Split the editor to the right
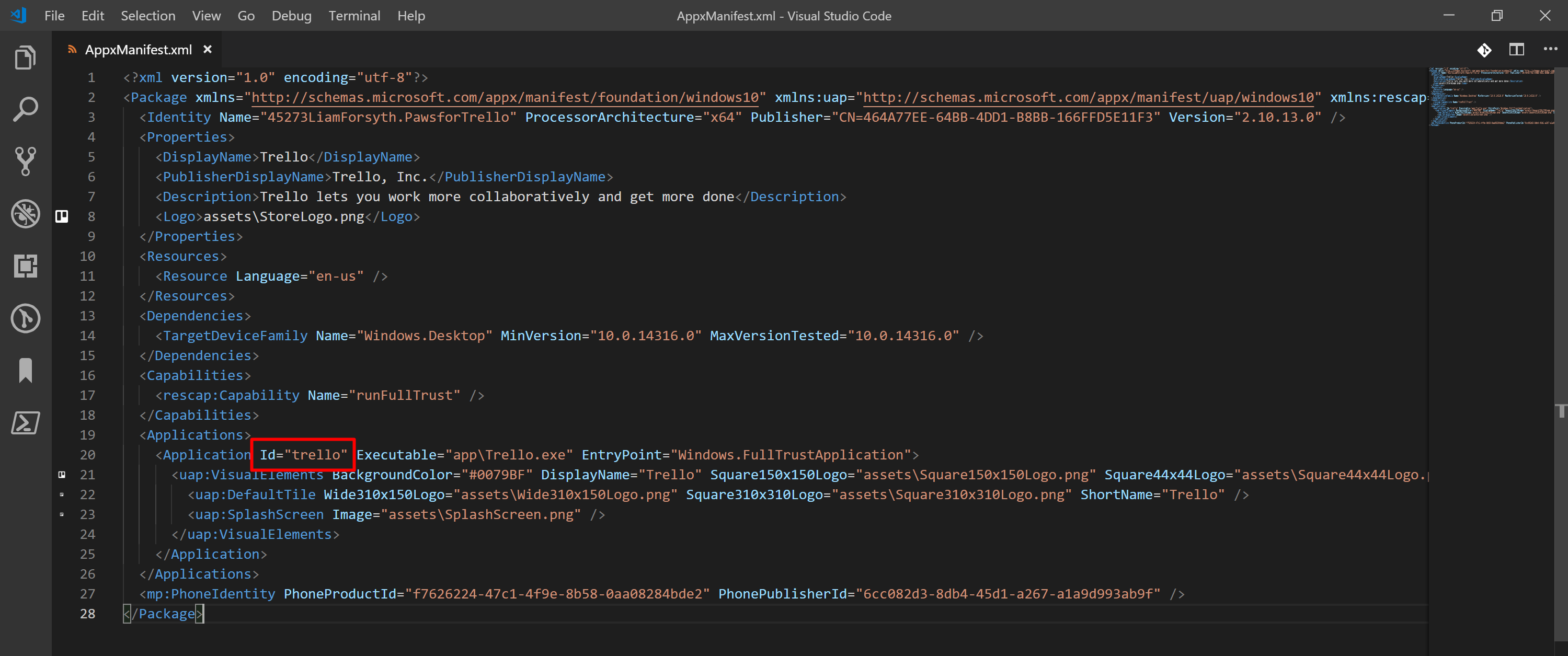Viewport: 1568px width, 656px height. (x=1516, y=49)
